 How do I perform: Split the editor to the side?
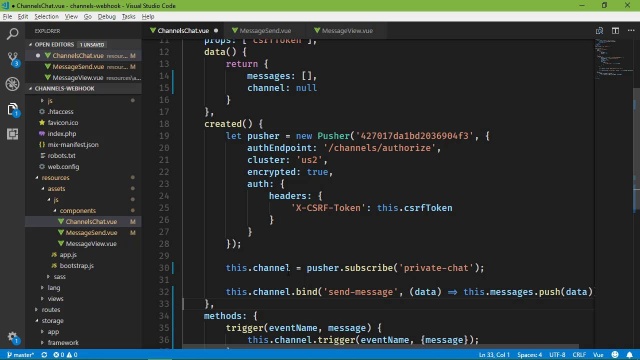[x=615, y=31]
